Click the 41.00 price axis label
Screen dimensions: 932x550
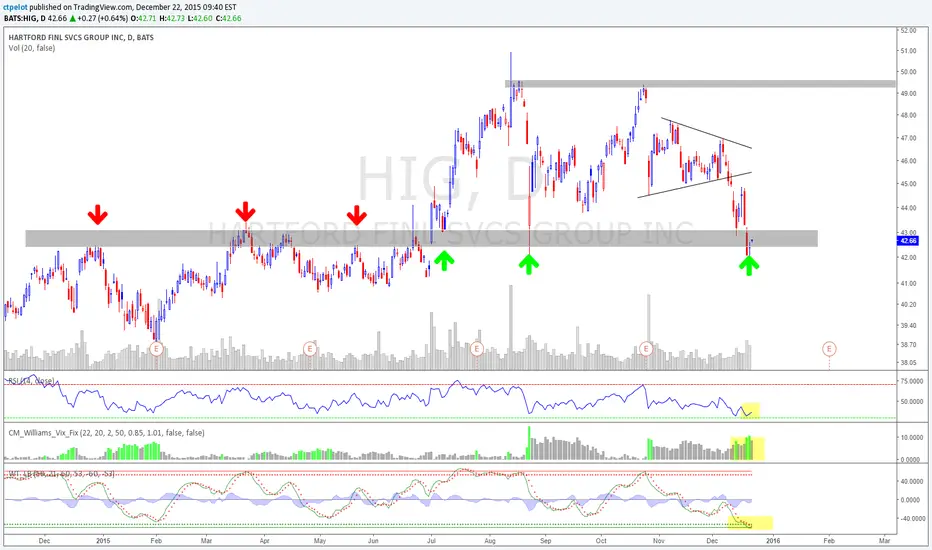pyautogui.click(x=908, y=284)
